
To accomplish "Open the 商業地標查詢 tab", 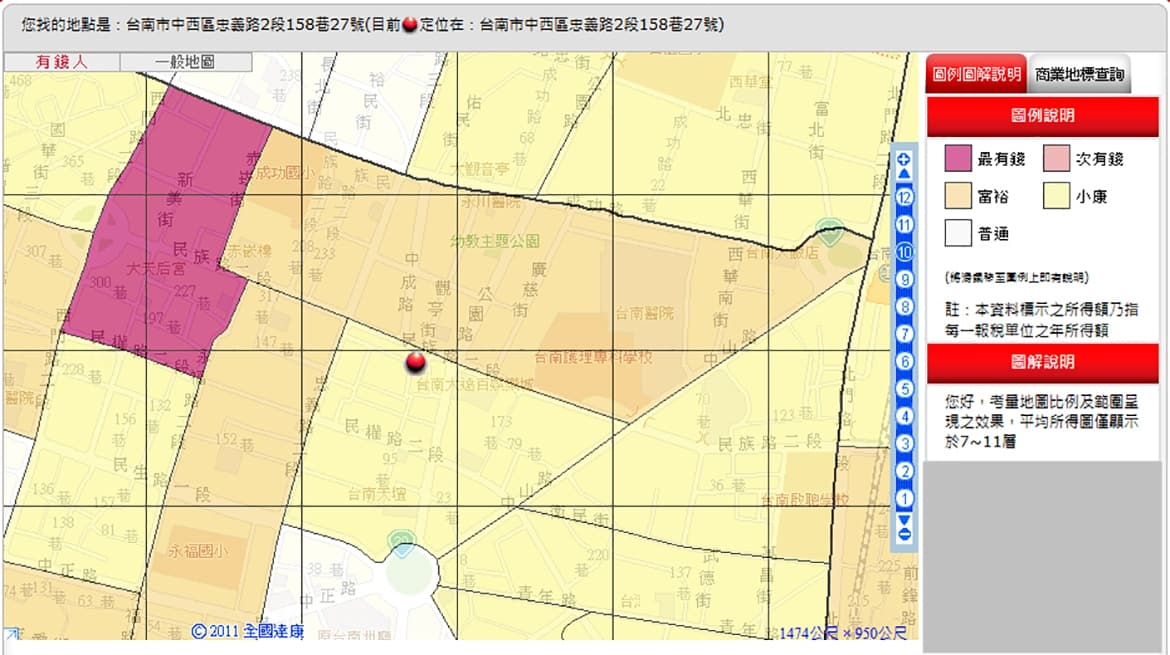I will pyautogui.click(x=1079, y=74).
